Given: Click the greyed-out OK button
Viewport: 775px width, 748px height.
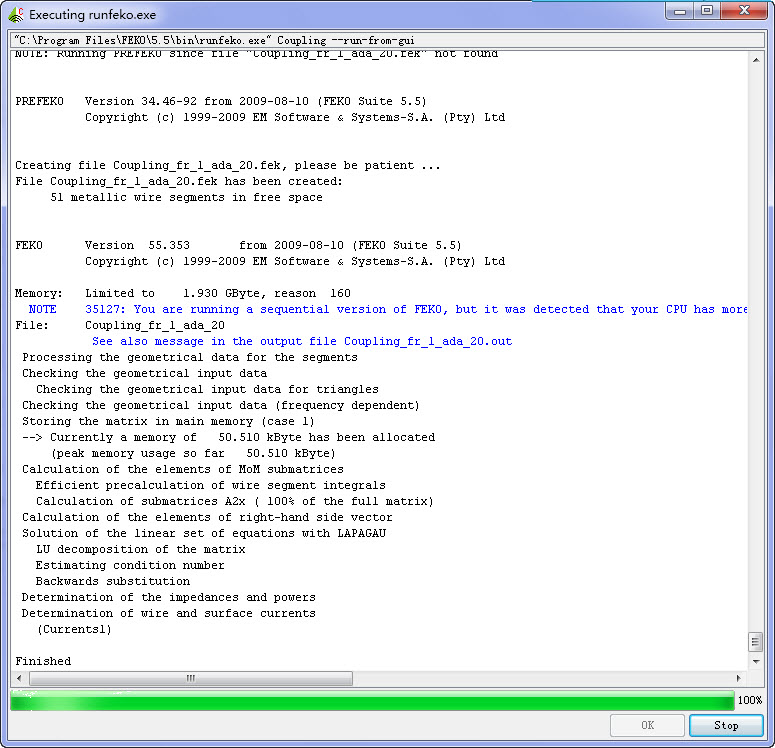Looking at the screenshot, I should [647, 725].
